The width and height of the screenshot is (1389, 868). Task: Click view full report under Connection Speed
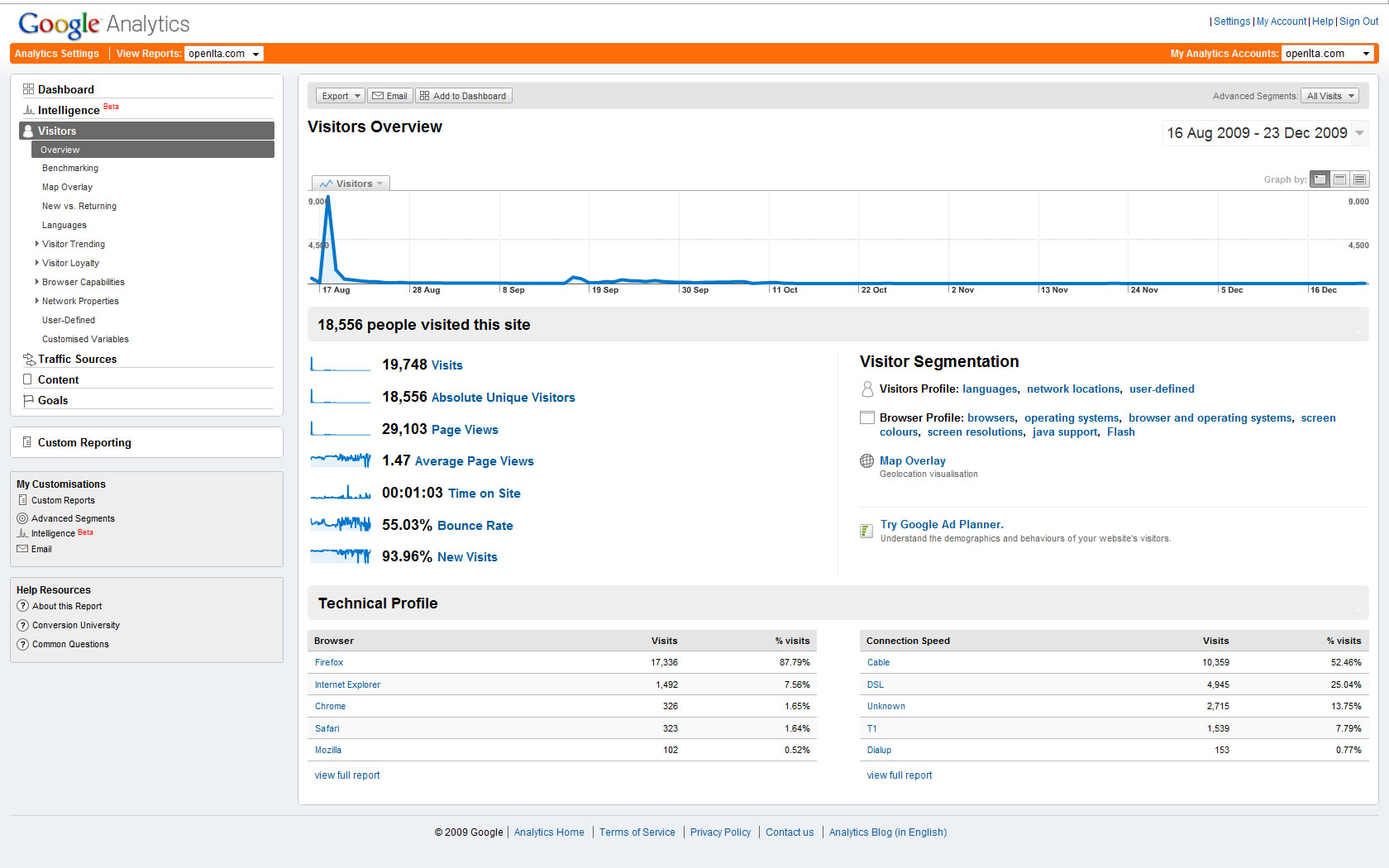click(900, 775)
